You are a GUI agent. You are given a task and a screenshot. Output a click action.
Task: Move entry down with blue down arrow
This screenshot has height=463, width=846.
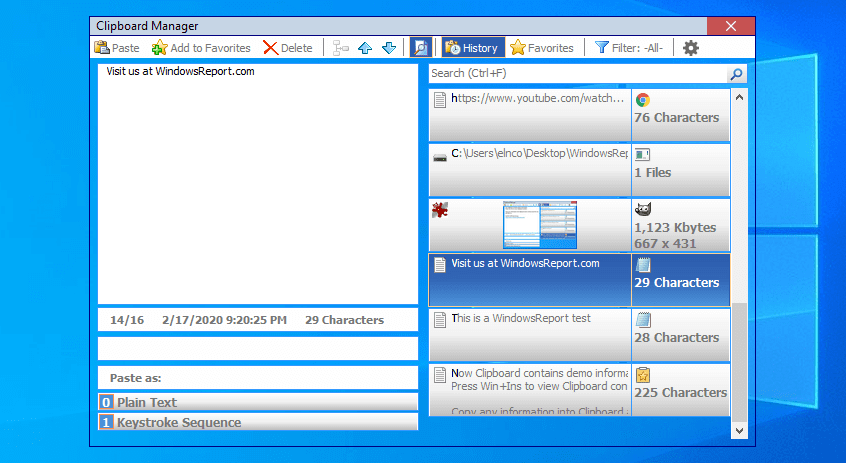click(389, 48)
